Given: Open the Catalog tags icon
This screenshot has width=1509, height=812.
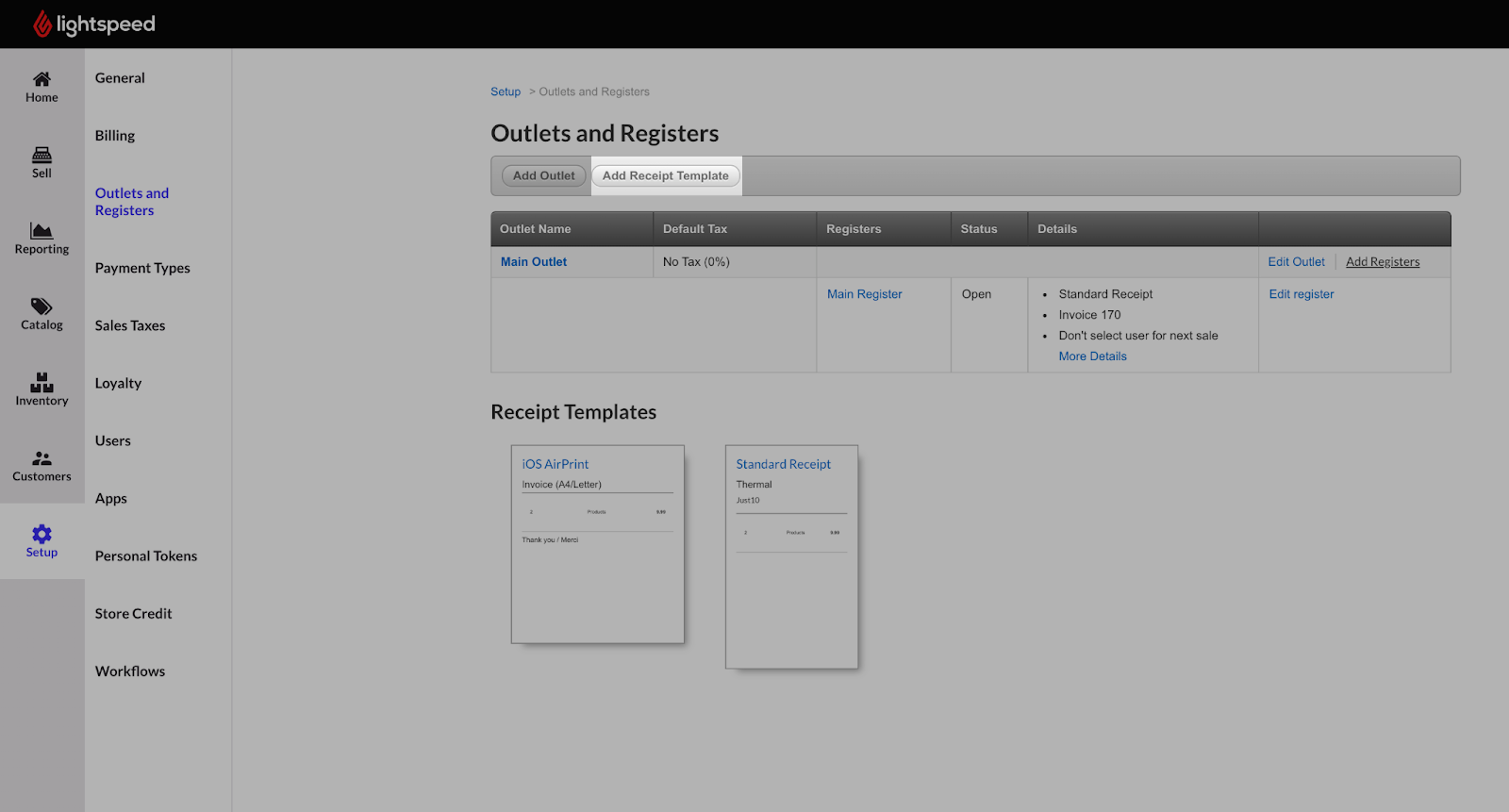Looking at the screenshot, I should 41,307.
